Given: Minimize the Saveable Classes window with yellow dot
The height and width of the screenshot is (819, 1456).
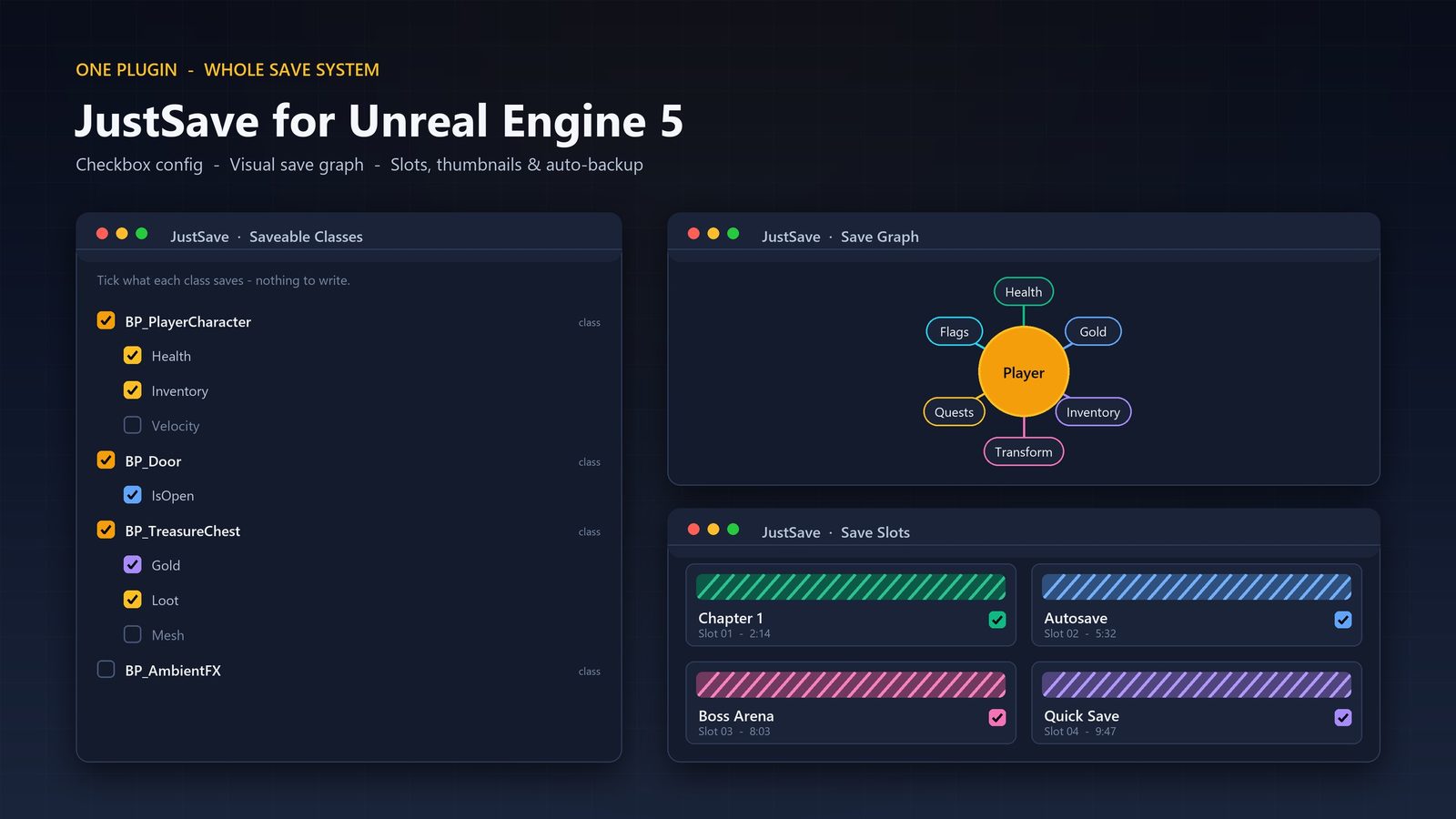Looking at the screenshot, I should pos(122,234).
